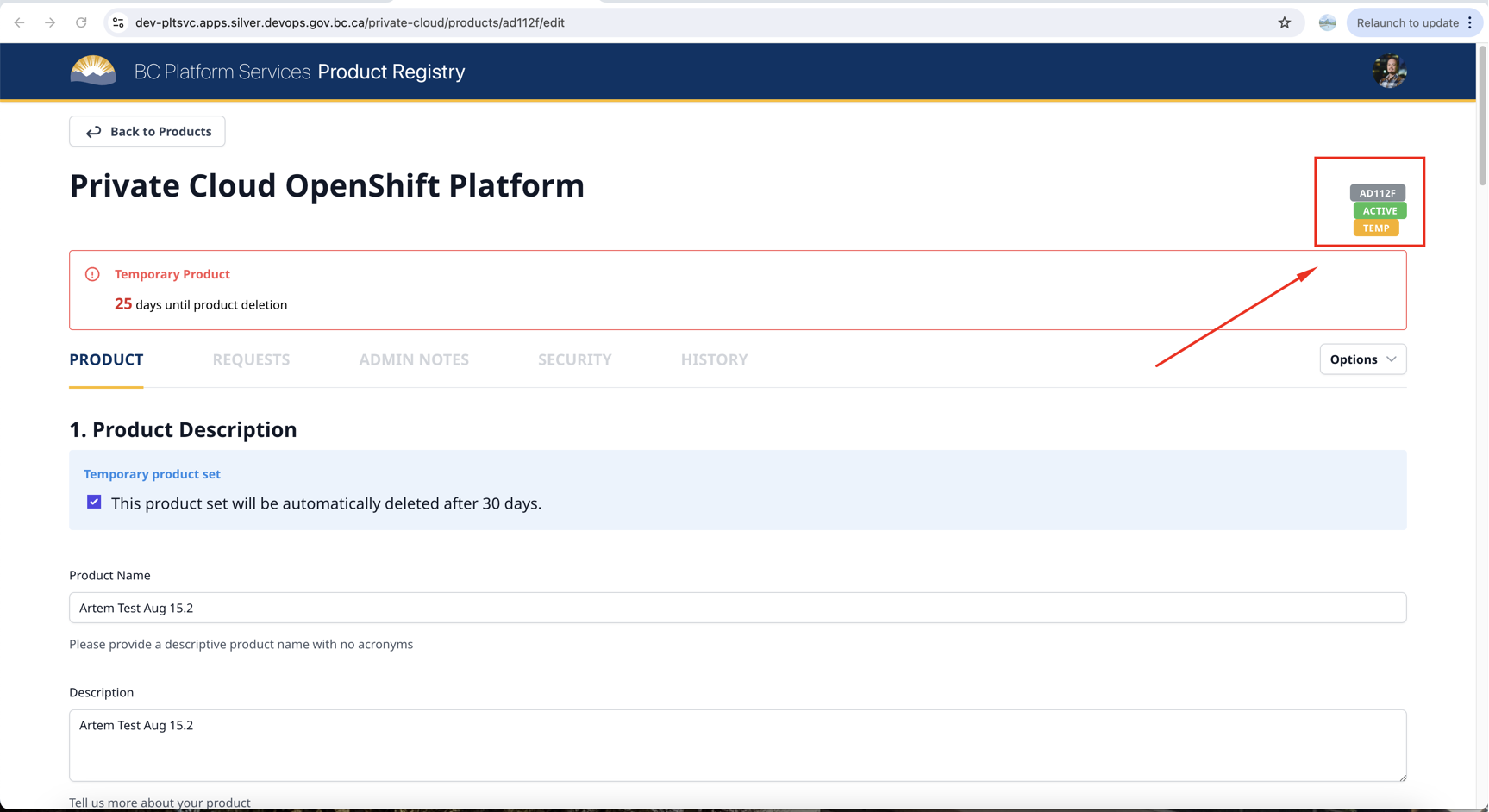Open the HISTORY tab
This screenshot has height=812, width=1489.
(714, 359)
